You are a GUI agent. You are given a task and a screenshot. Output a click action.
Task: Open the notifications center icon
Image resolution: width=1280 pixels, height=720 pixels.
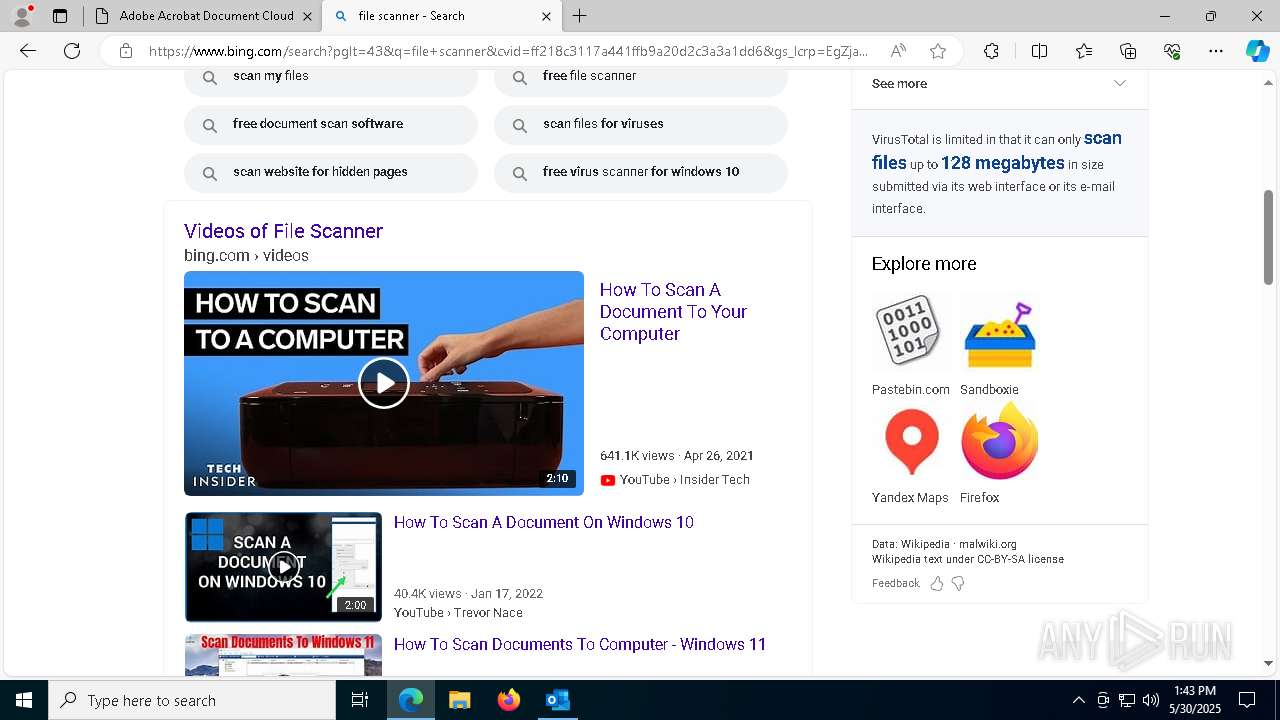(x=1248, y=700)
